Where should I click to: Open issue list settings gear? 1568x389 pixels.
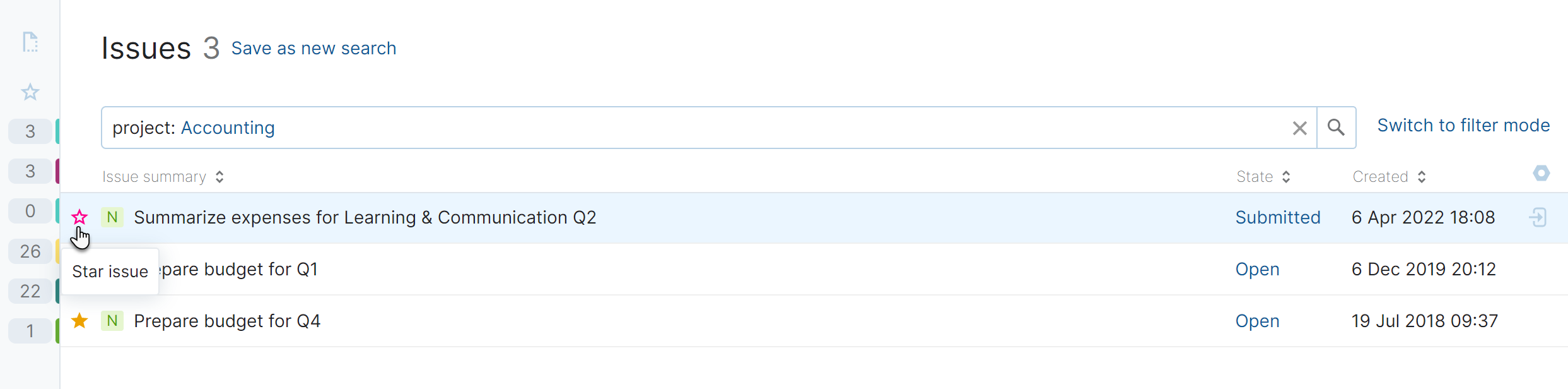click(1541, 173)
